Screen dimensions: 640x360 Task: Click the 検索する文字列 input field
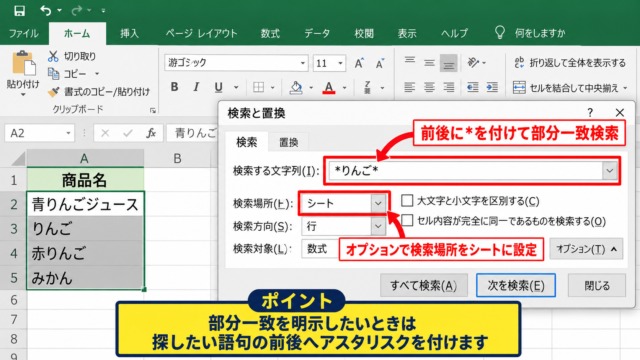[x=465, y=171]
